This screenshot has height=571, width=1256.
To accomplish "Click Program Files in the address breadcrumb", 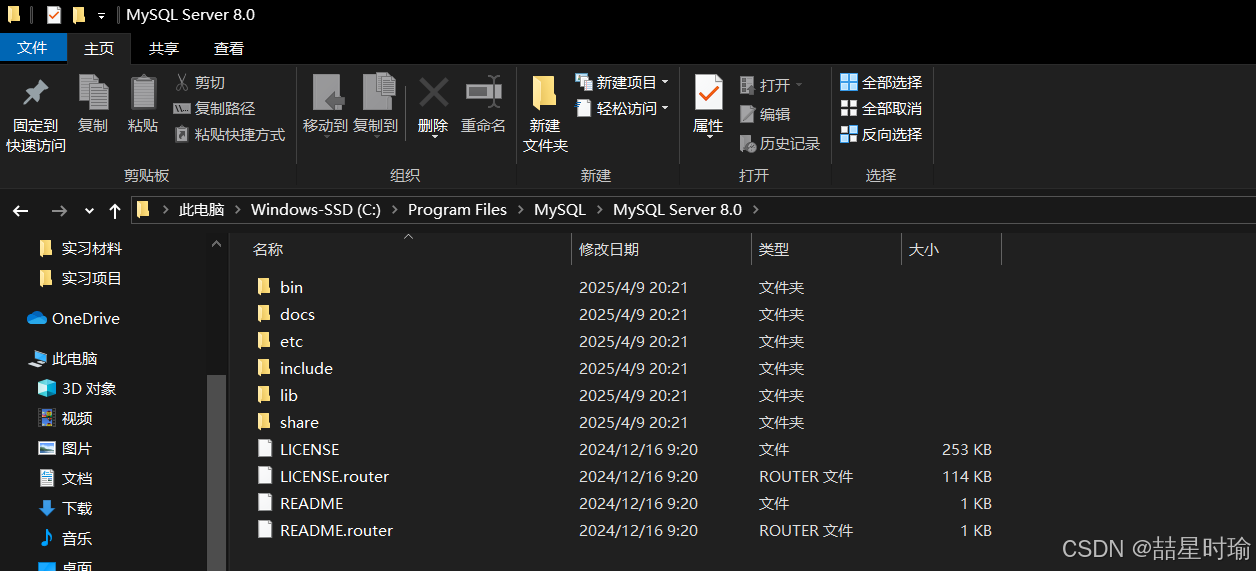I will pyautogui.click(x=457, y=210).
